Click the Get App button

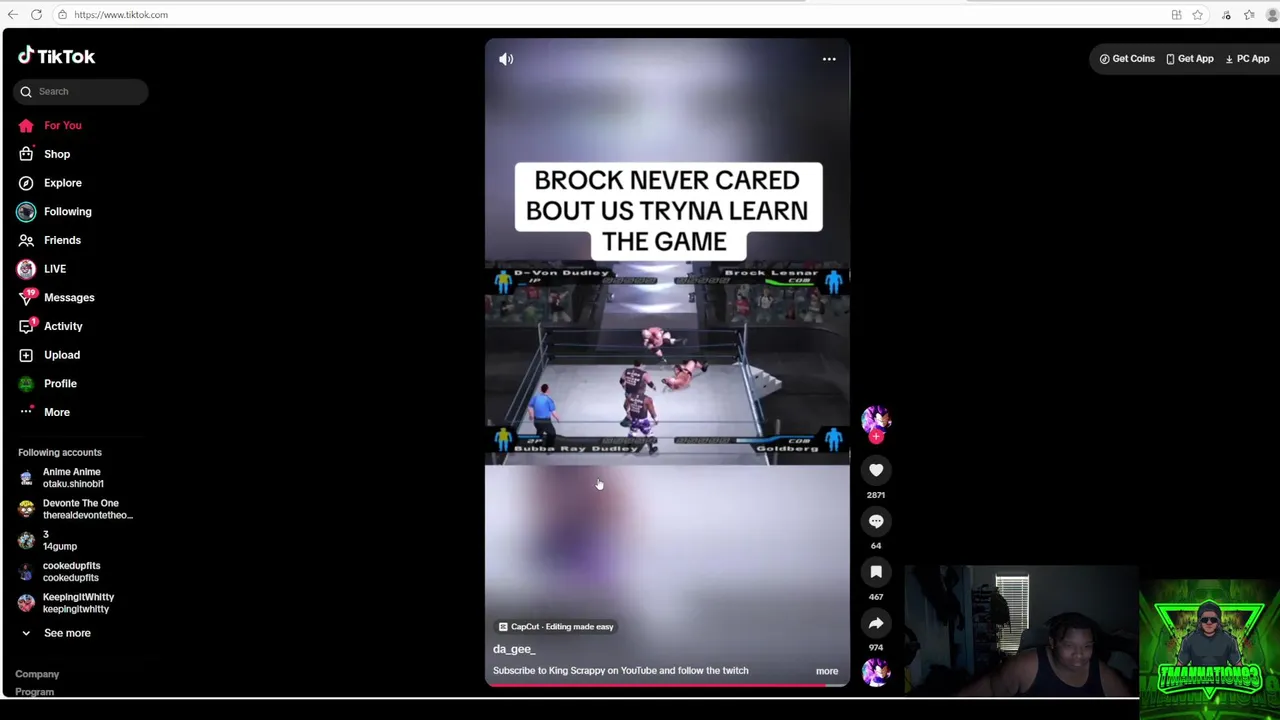(x=1189, y=59)
